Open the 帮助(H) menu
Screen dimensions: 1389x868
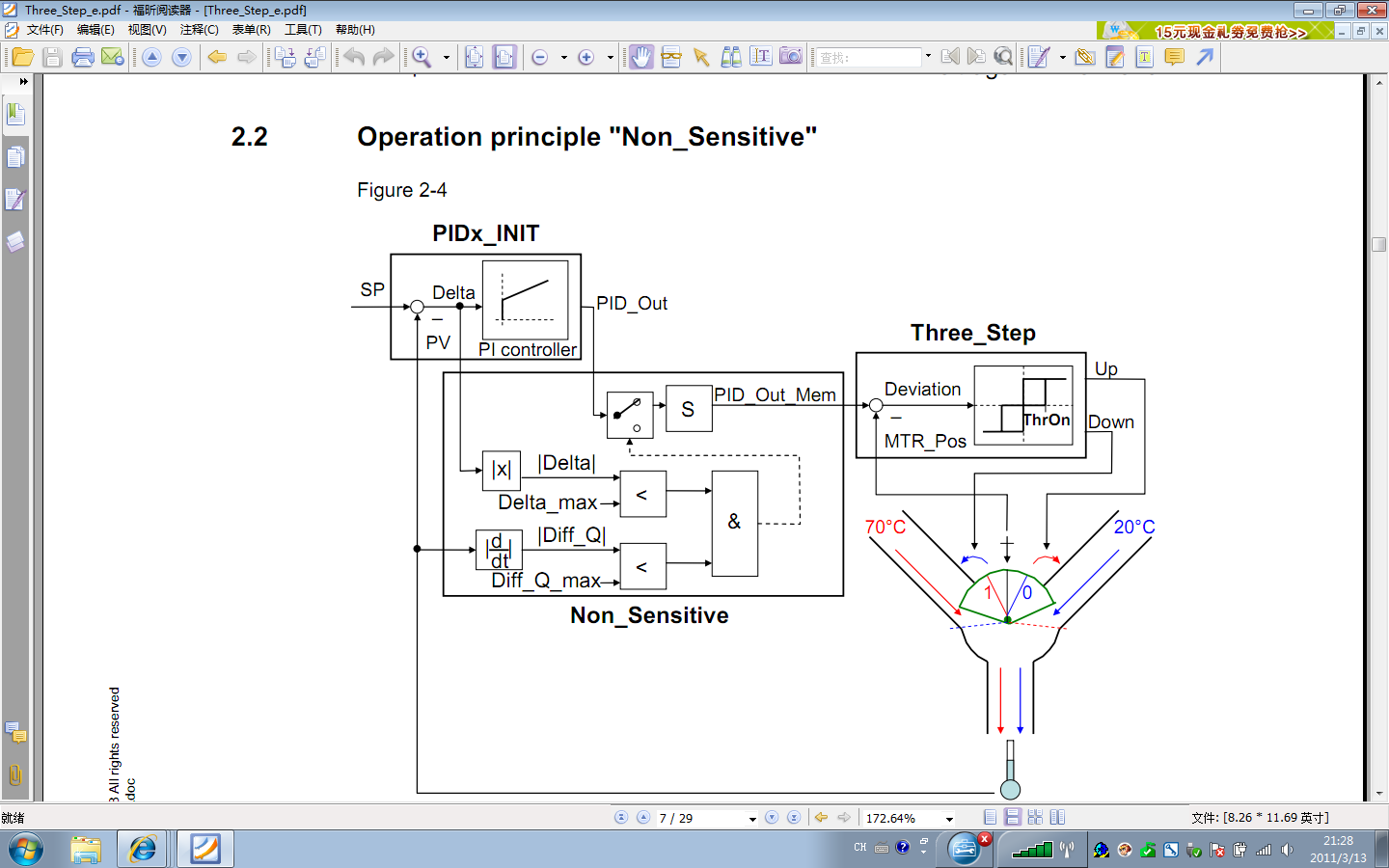355,30
